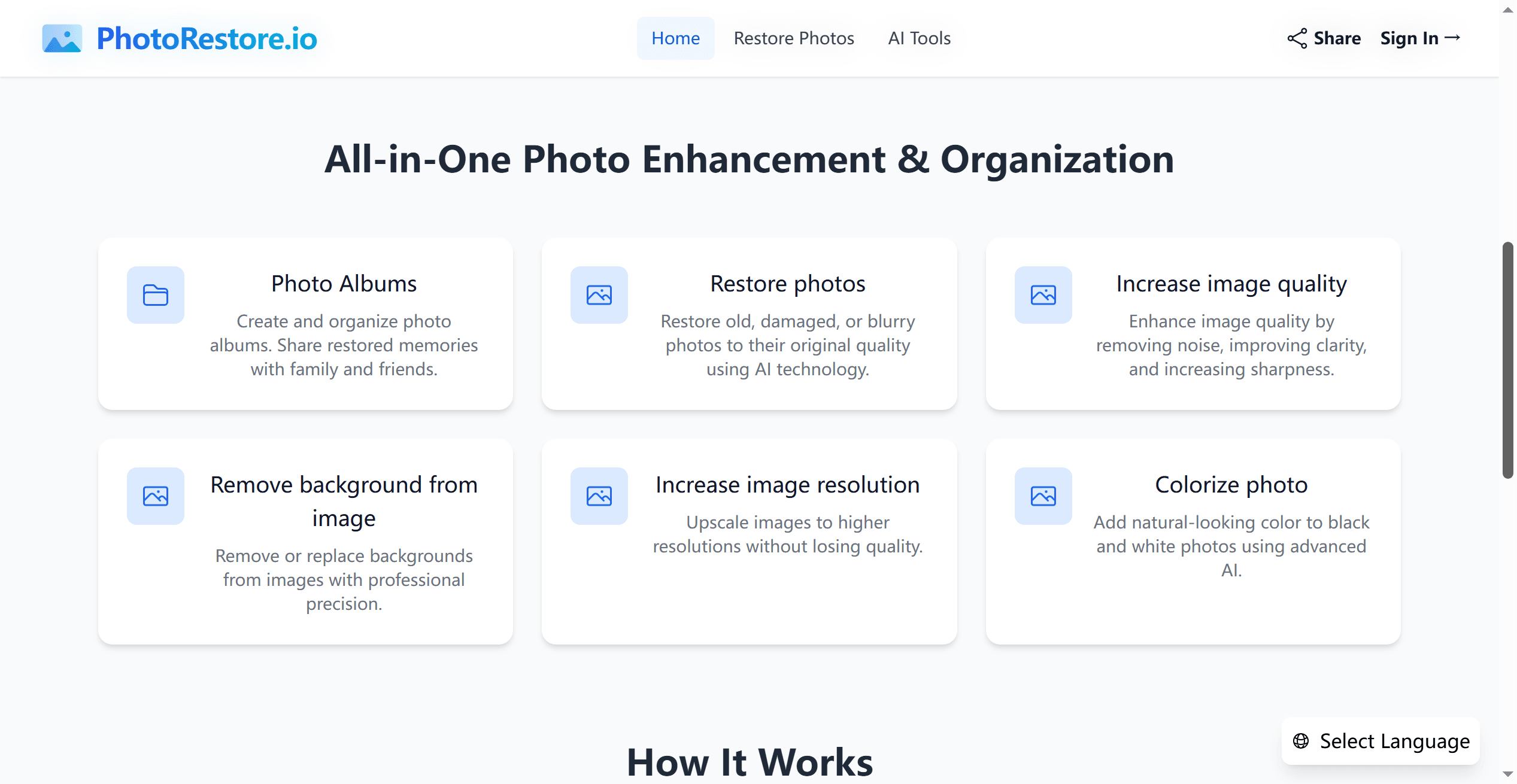Click the Colorize photo card icon

click(1043, 496)
